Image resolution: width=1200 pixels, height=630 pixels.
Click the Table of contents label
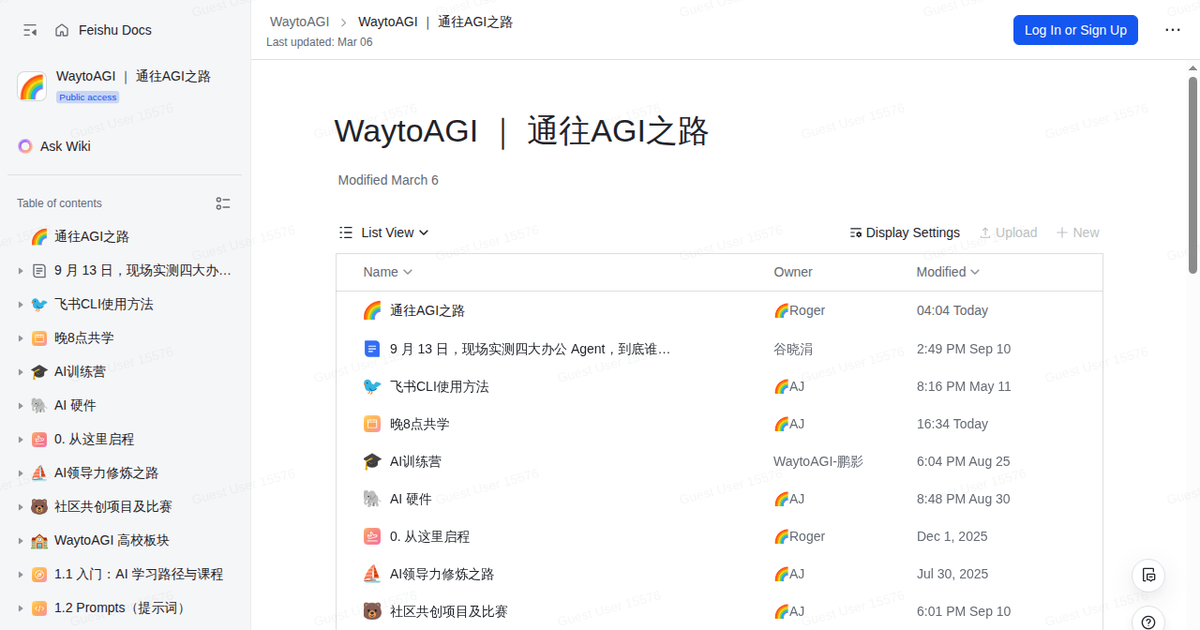(59, 203)
